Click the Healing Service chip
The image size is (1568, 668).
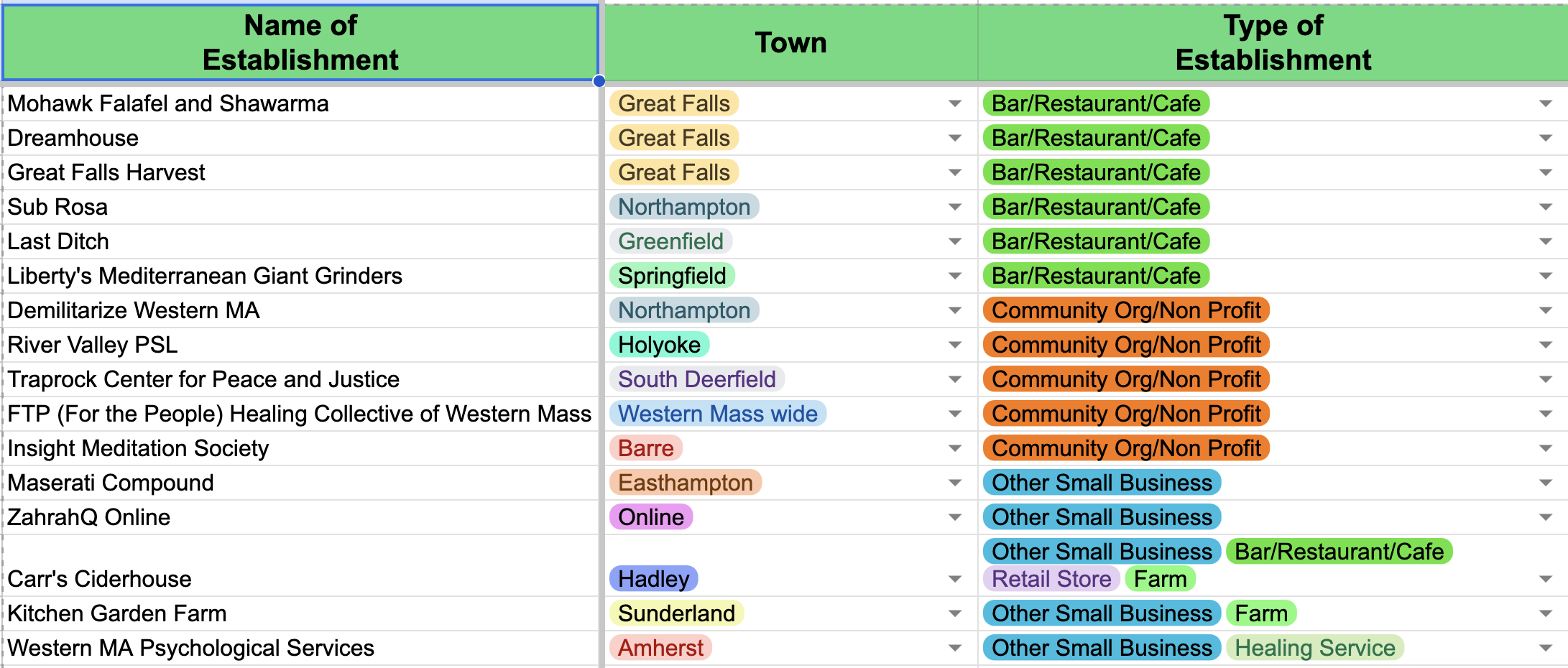coord(1315,648)
